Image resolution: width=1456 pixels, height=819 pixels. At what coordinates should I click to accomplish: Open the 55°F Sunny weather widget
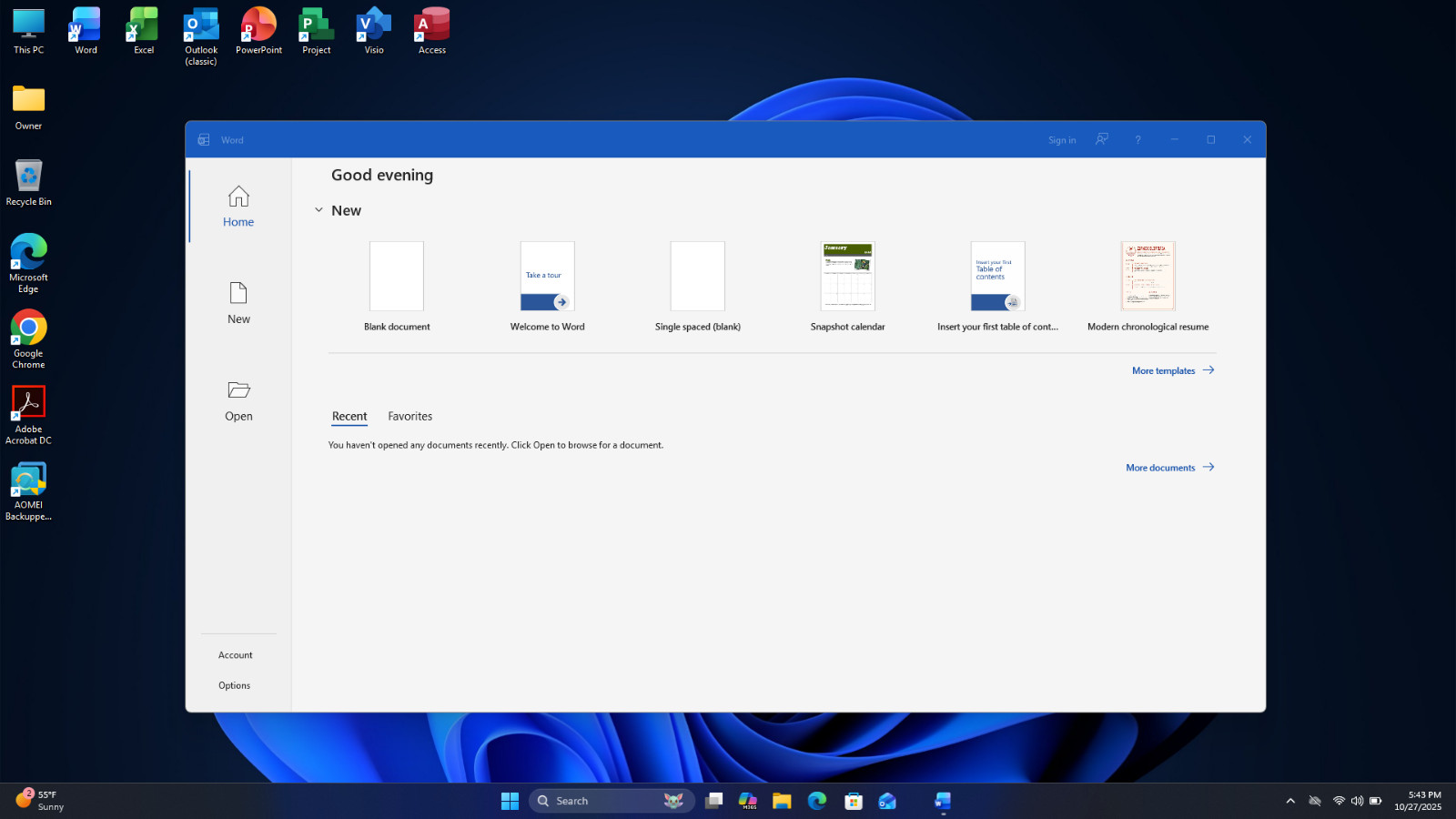(x=40, y=801)
